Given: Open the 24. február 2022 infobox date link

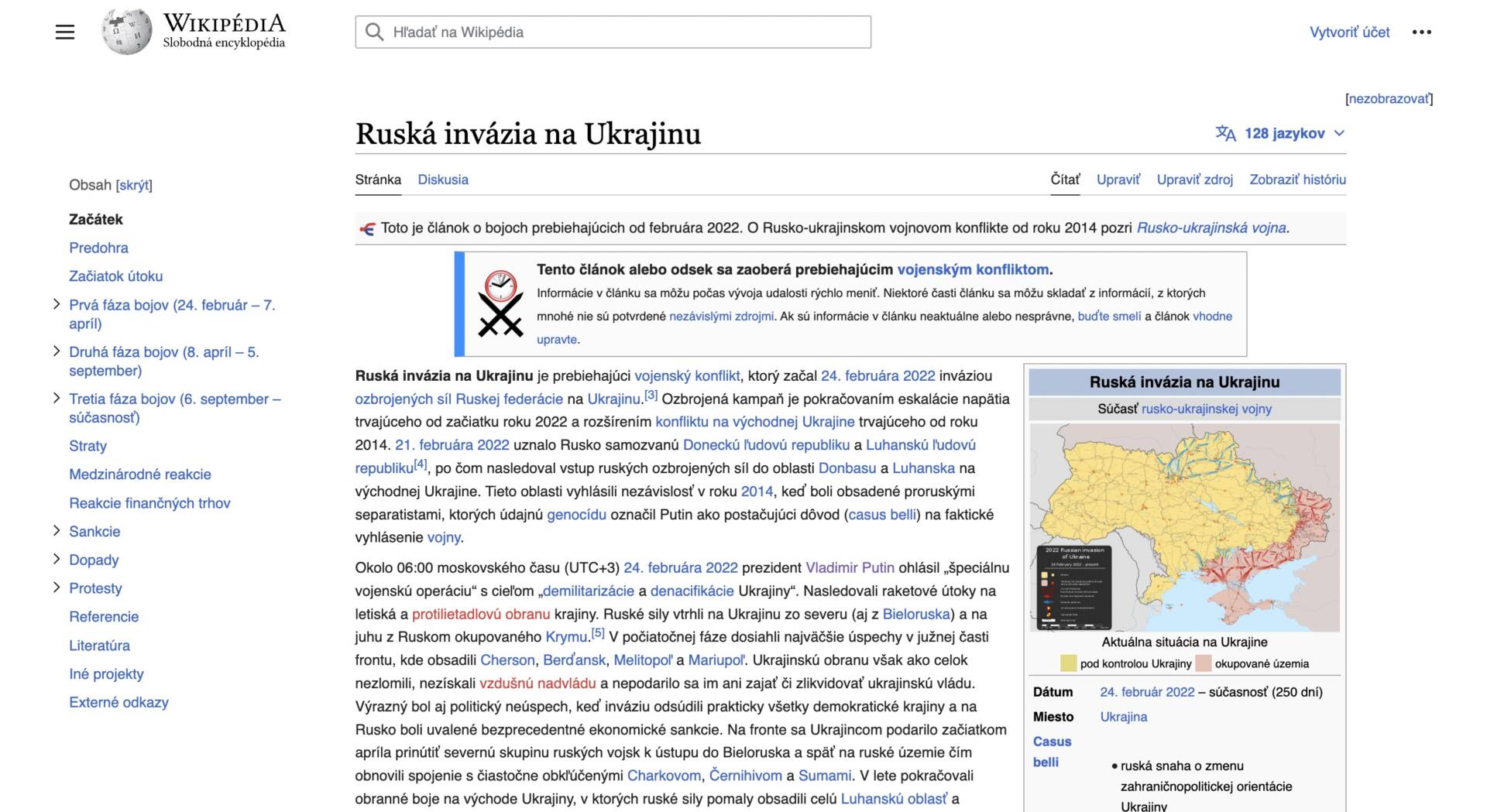Looking at the screenshot, I should click(x=1147, y=692).
